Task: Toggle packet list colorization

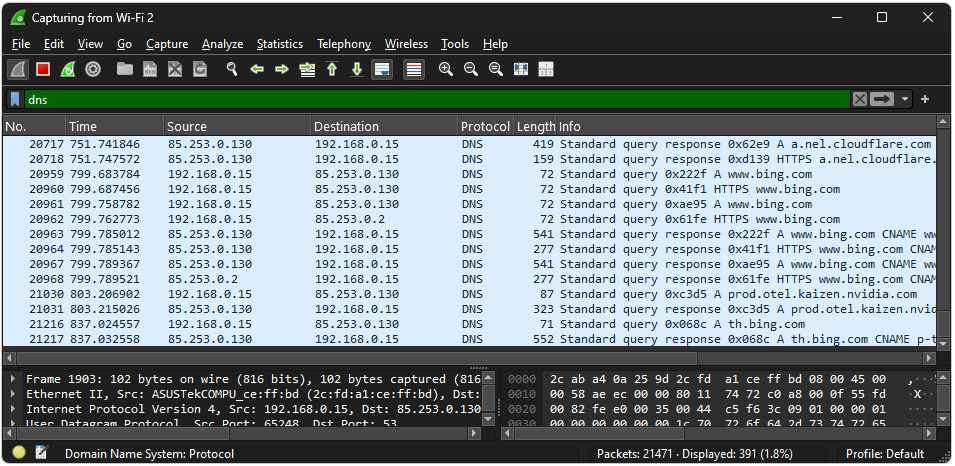Action: (x=414, y=69)
